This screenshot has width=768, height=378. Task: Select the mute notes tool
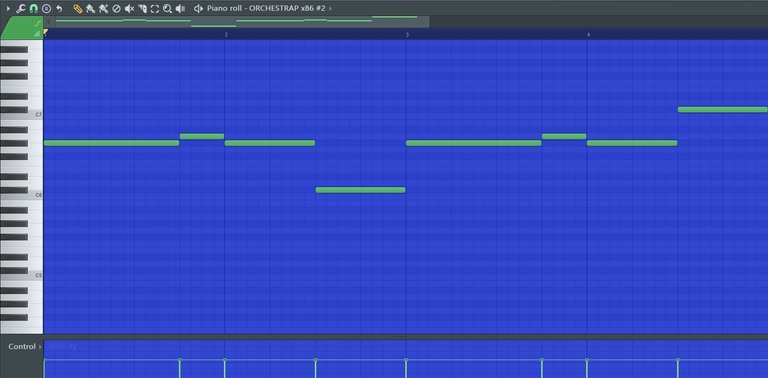pyautogui.click(x=129, y=8)
